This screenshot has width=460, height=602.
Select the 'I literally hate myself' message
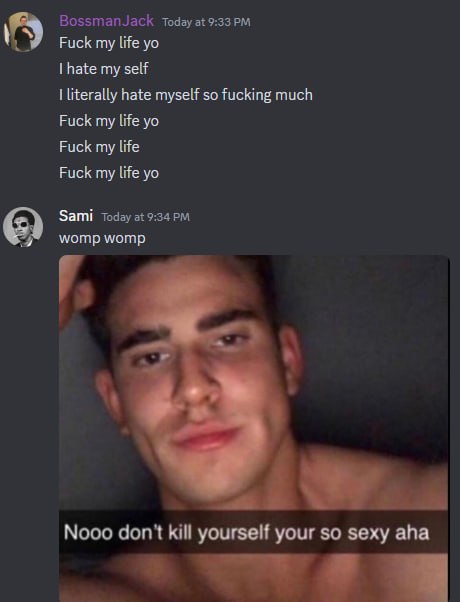(x=186, y=95)
